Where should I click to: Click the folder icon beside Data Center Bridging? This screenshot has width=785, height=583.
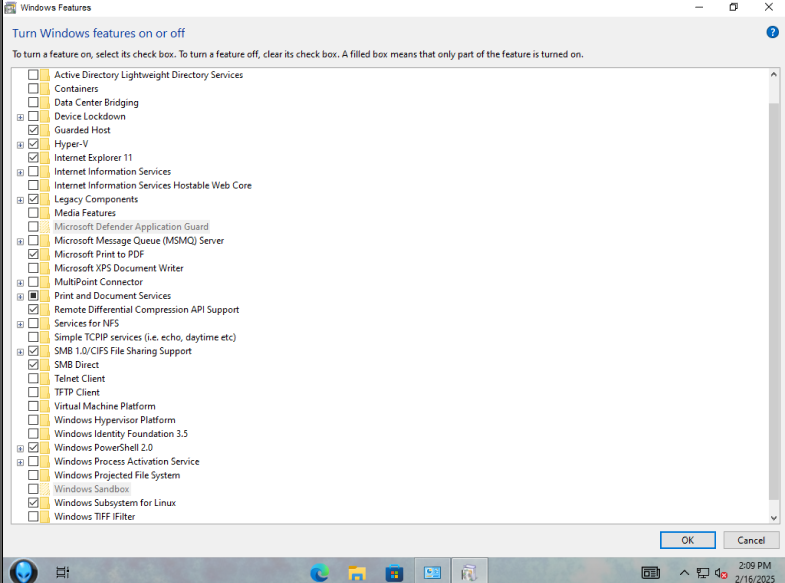click(45, 103)
